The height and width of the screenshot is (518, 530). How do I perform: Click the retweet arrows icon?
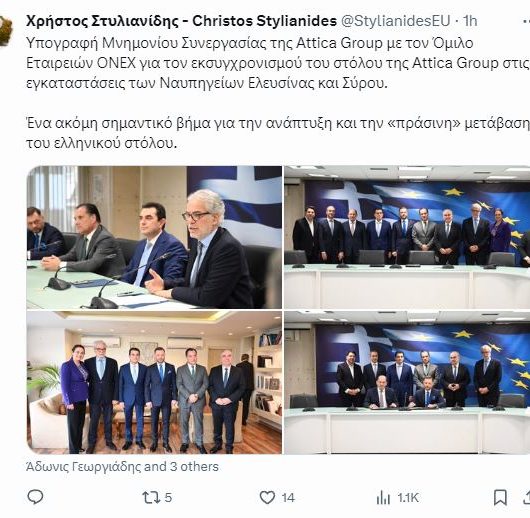click(151, 498)
